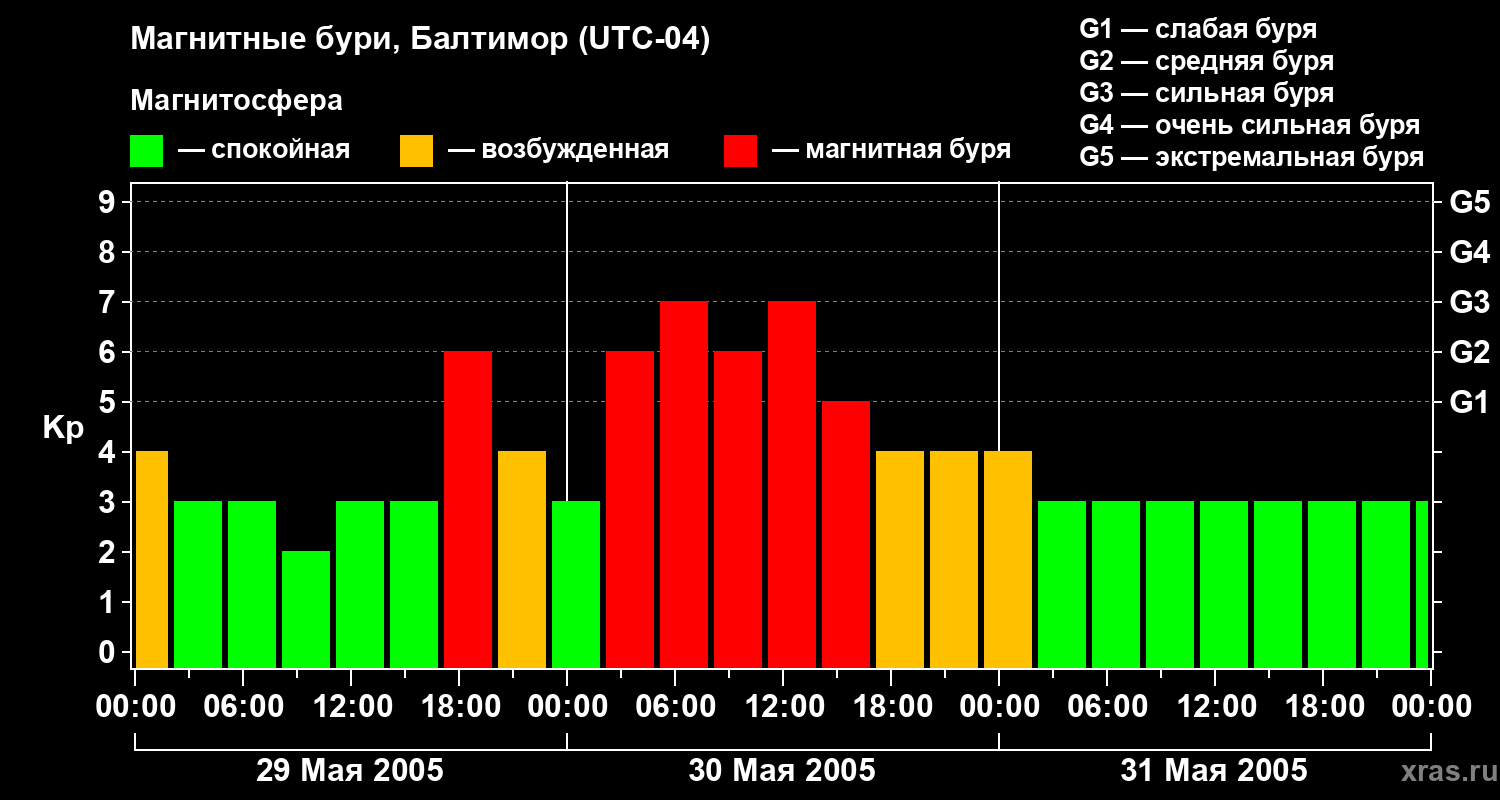The image size is (1500, 800).
Task: Select the green Kp 2 bar on 29 Мая
Action: (306, 610)
